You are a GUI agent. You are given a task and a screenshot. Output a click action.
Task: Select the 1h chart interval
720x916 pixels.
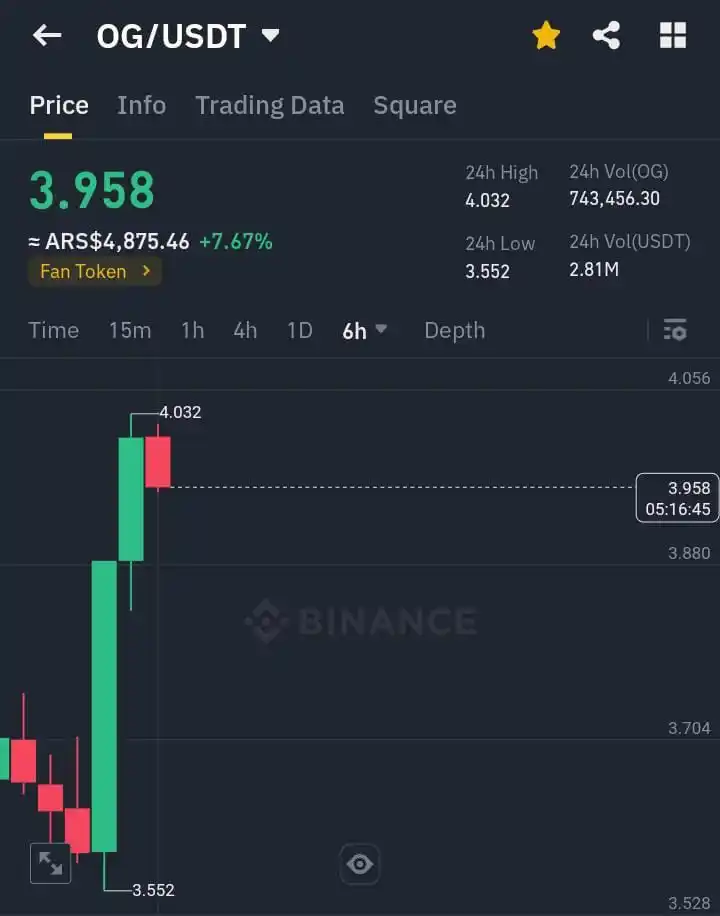coord(192,331)
